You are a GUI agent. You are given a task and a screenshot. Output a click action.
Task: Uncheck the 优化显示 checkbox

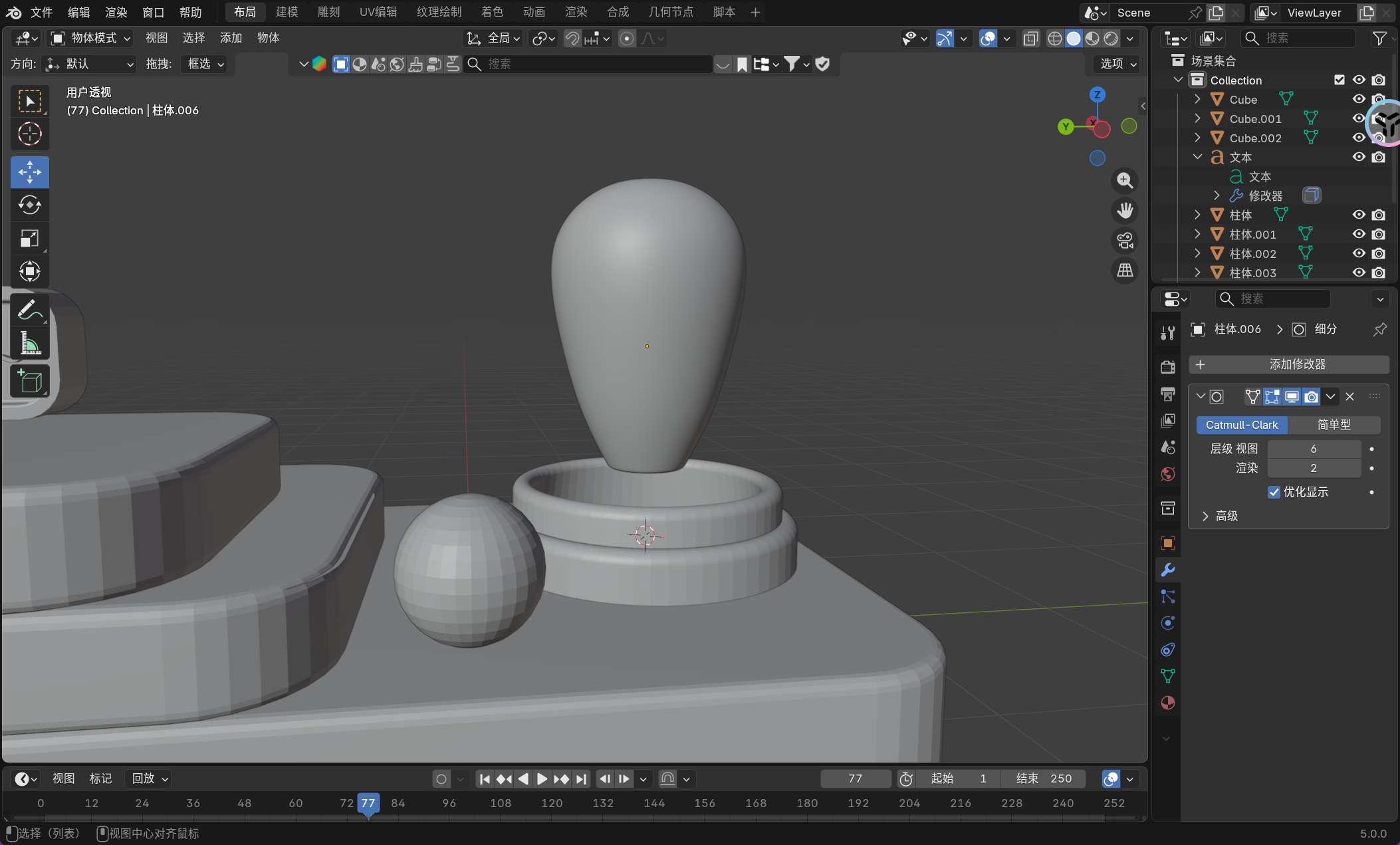pos(1274,492)
